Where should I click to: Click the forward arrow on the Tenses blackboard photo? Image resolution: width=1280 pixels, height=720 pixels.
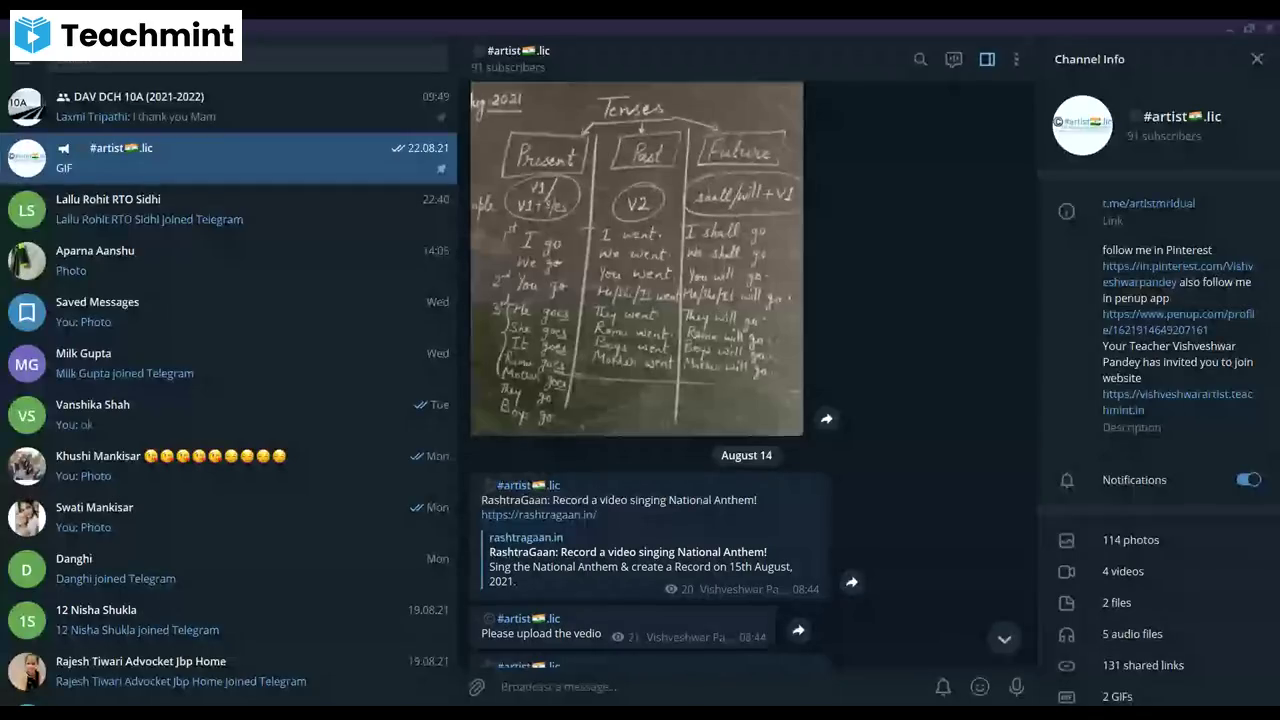(x=827, y=419)
